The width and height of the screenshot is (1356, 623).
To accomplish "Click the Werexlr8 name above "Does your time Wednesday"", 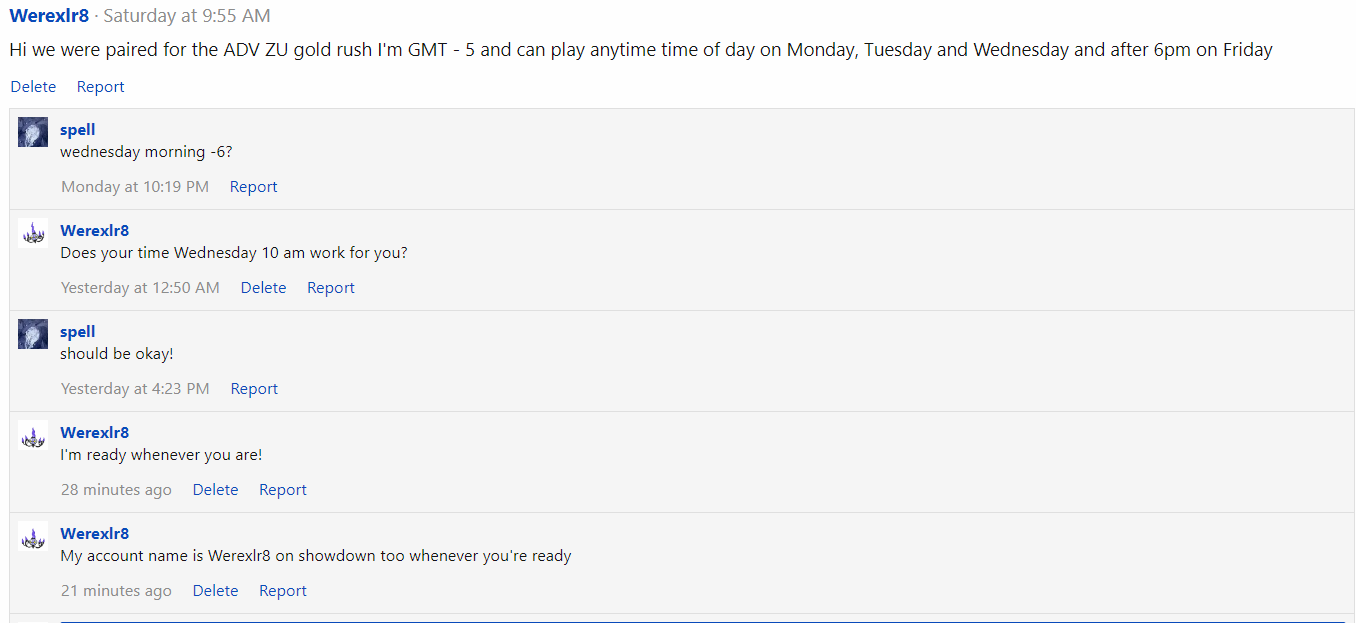I will 94,231.
